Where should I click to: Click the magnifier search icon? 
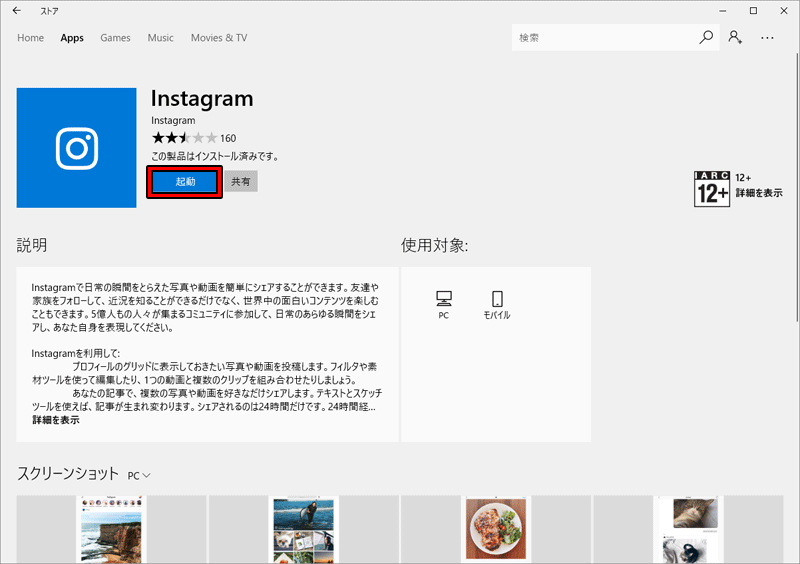(x=706, y=37)
